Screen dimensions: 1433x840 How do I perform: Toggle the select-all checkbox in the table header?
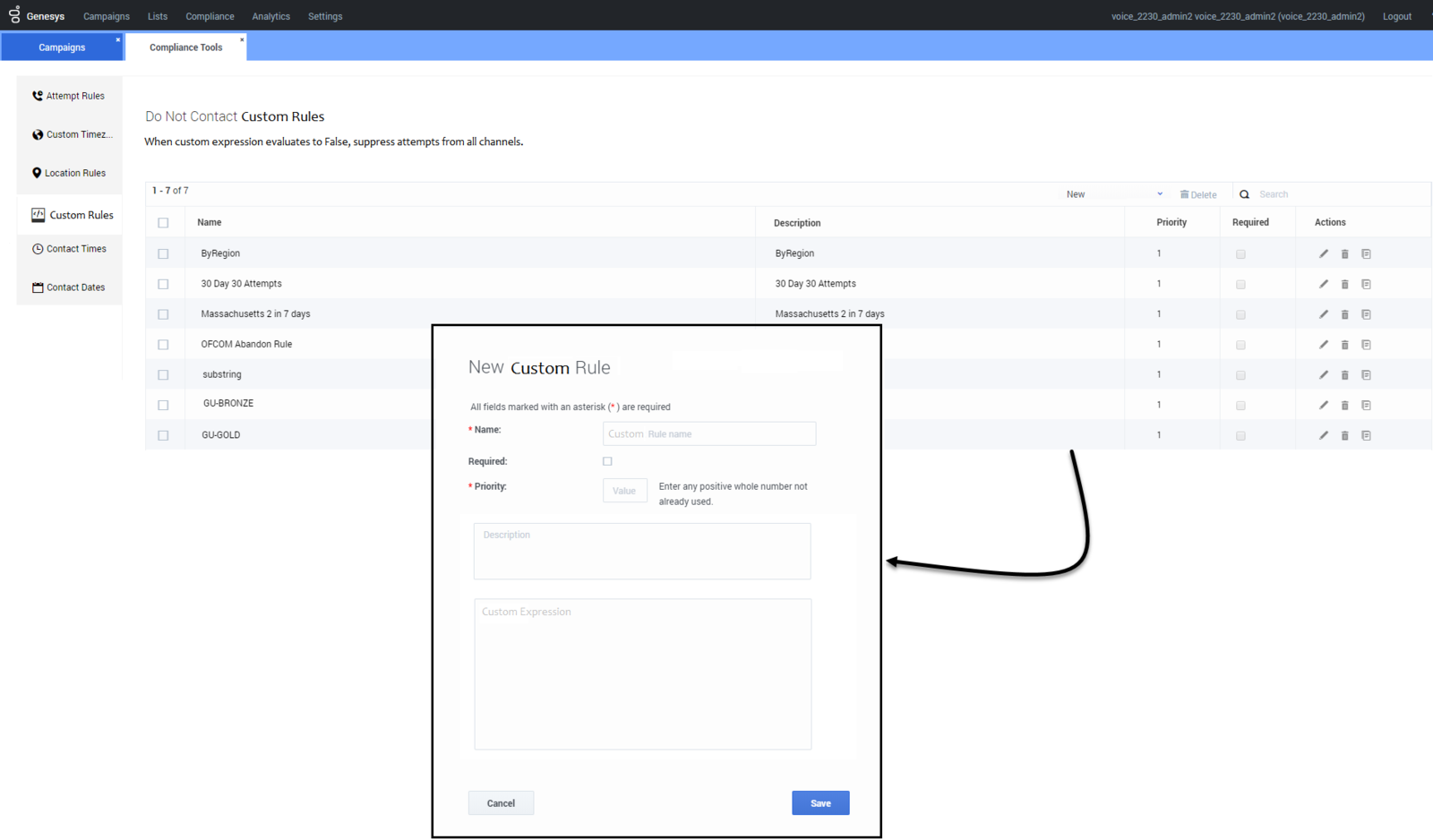coord(163,223)
